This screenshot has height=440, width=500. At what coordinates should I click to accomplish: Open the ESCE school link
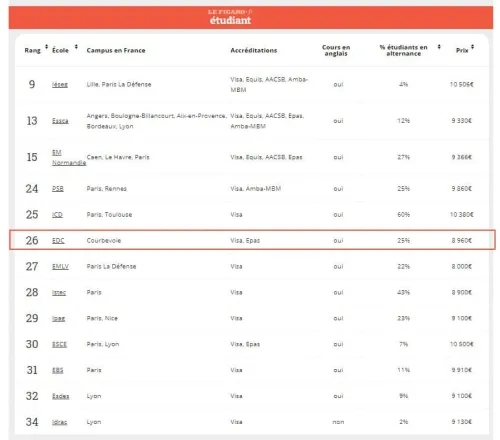[59, 344]
